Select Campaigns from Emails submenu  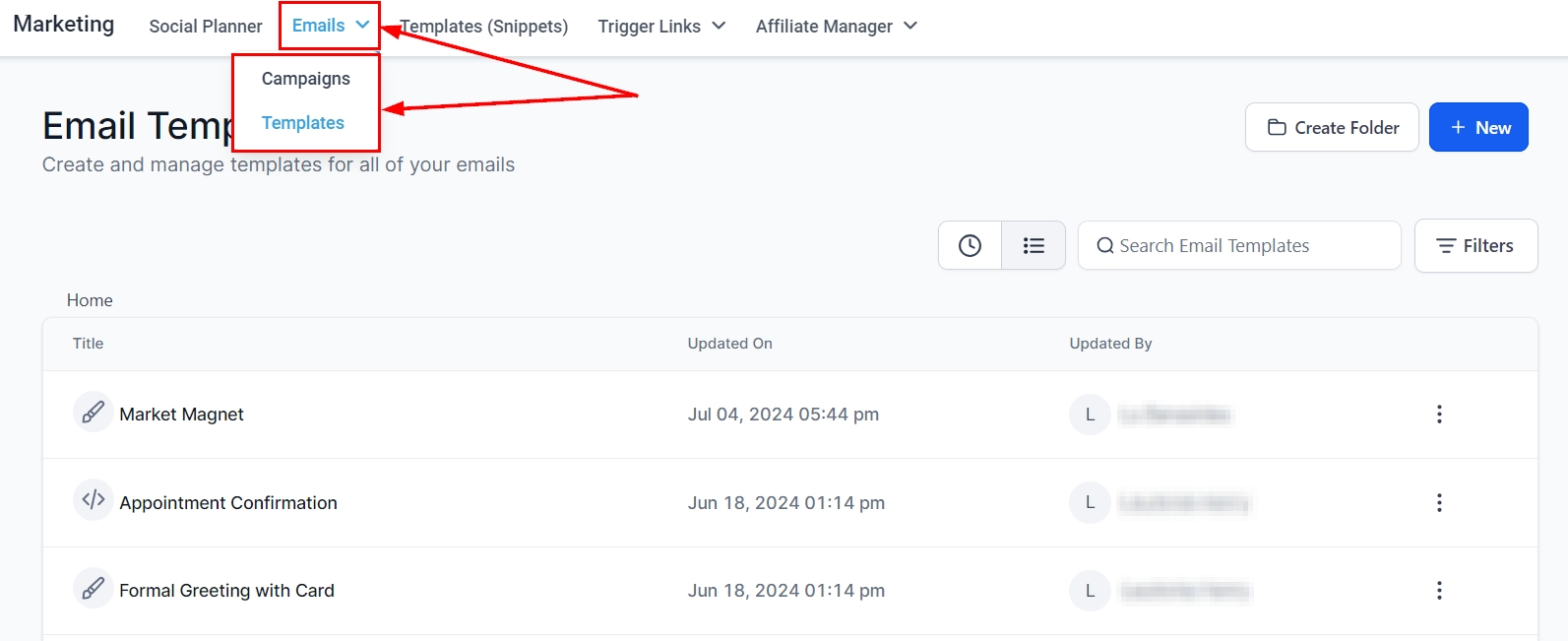click(305, 79)
